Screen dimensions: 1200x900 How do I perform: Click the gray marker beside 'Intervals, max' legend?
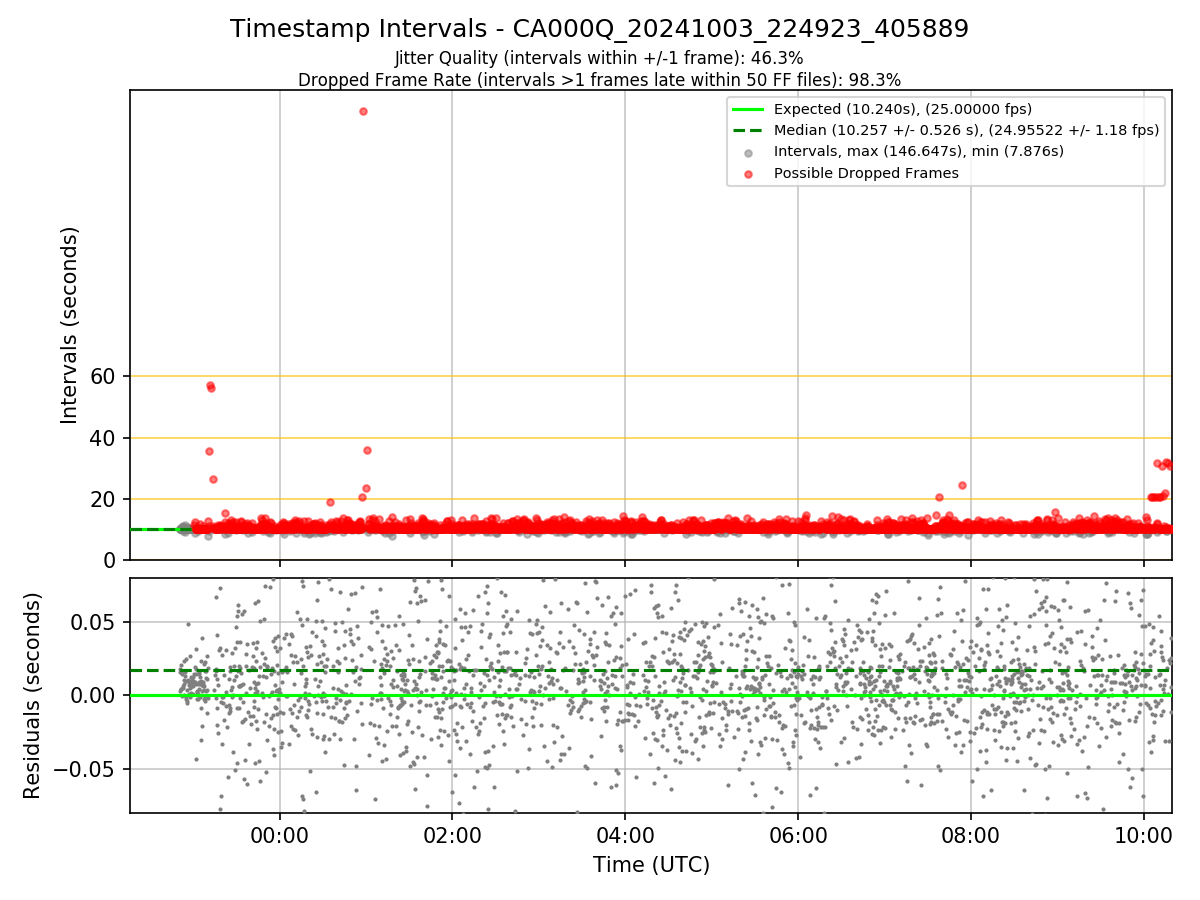749,152
